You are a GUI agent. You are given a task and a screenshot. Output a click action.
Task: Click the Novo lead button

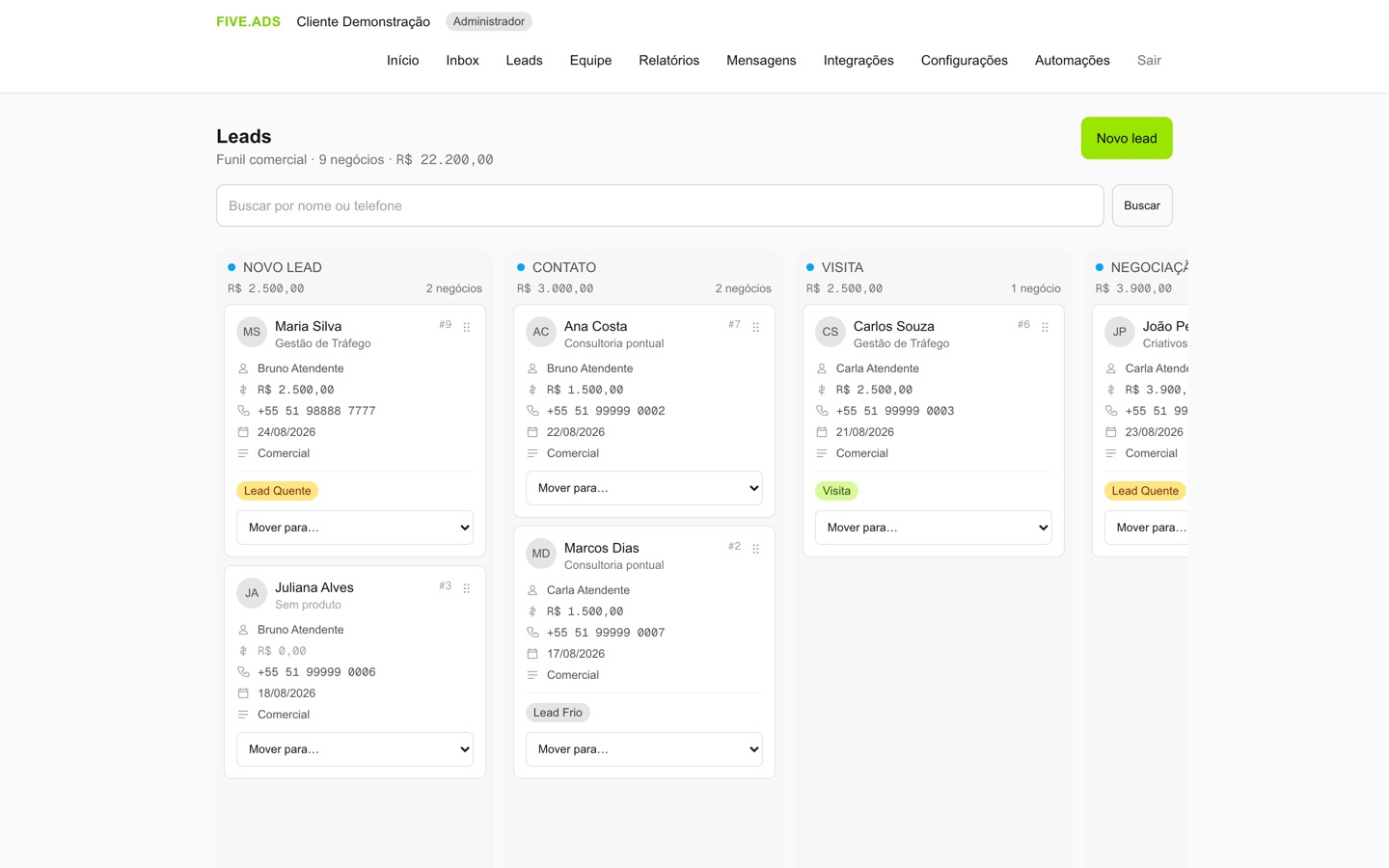click(1127, 138)
